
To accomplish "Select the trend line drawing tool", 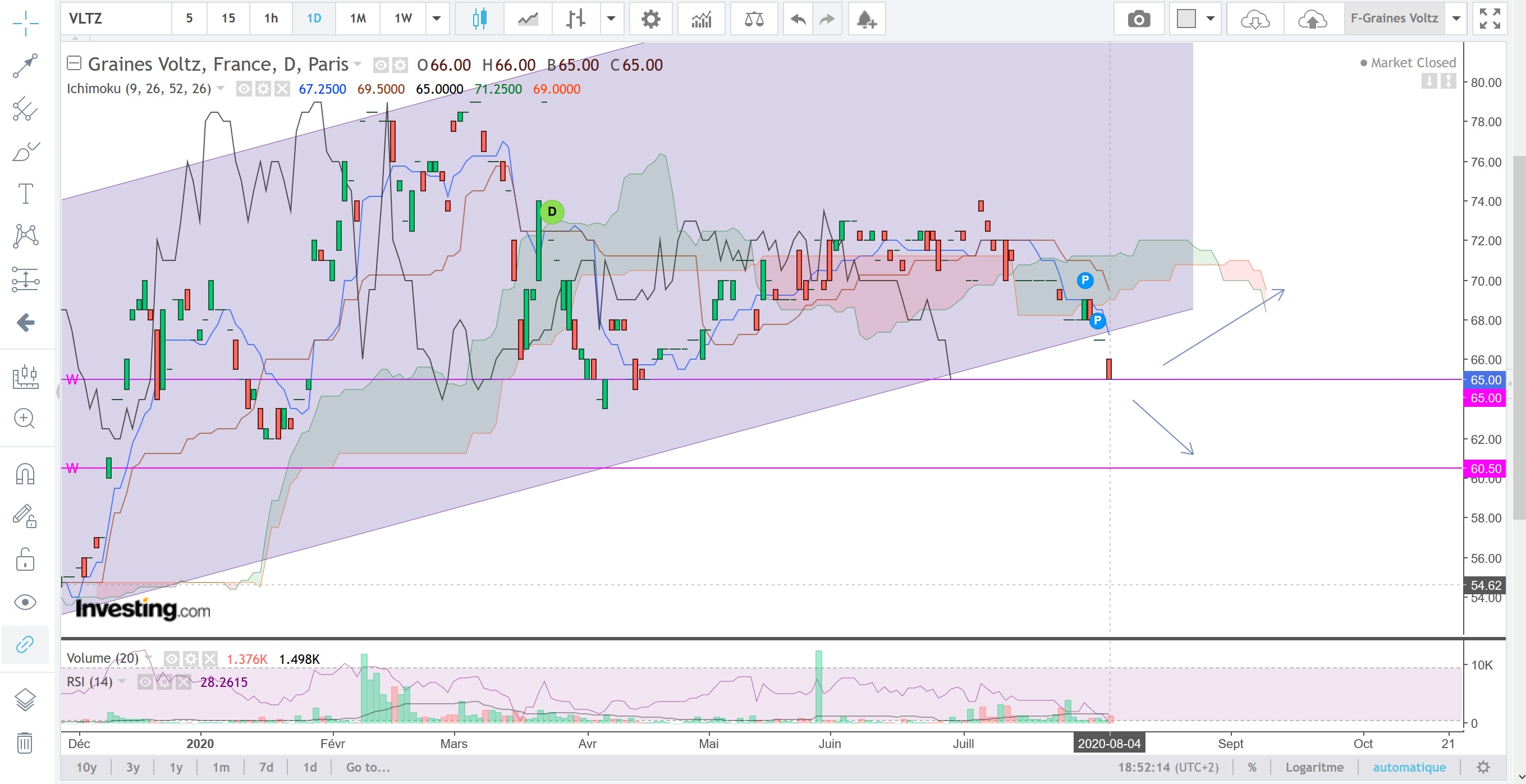I will [25, 65].
